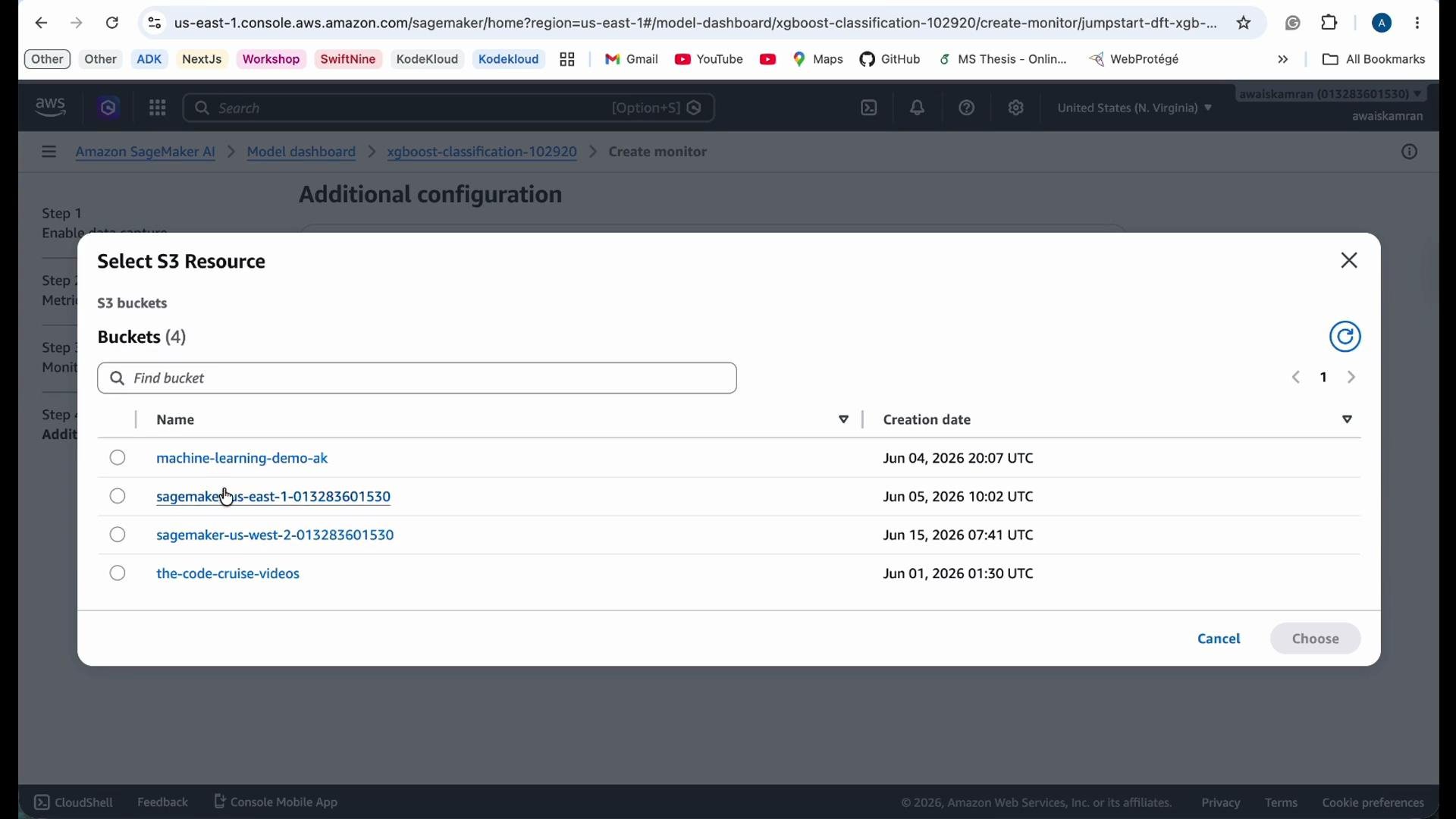The height and width of the screenshot is (819, 1456).
Task: Open the AWS help question mark icon
Action: [x=967, y=108]
